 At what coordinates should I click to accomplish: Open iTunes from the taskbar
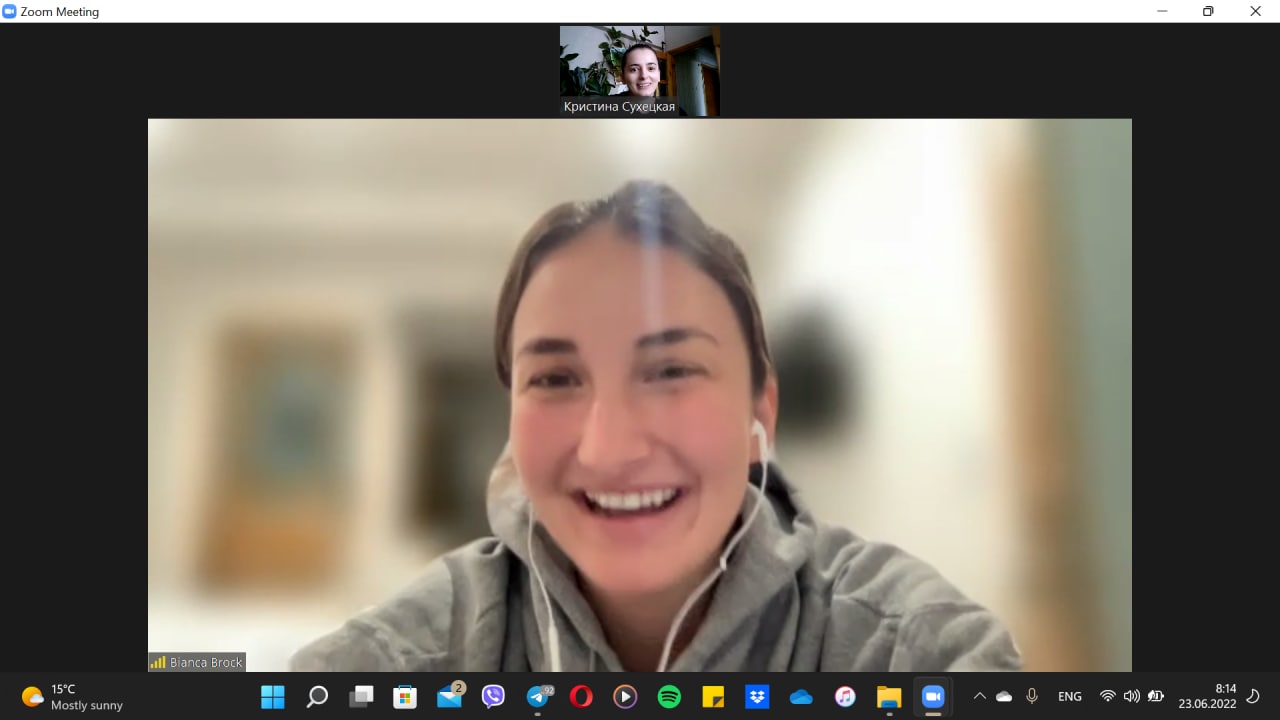tap(845, 697)
